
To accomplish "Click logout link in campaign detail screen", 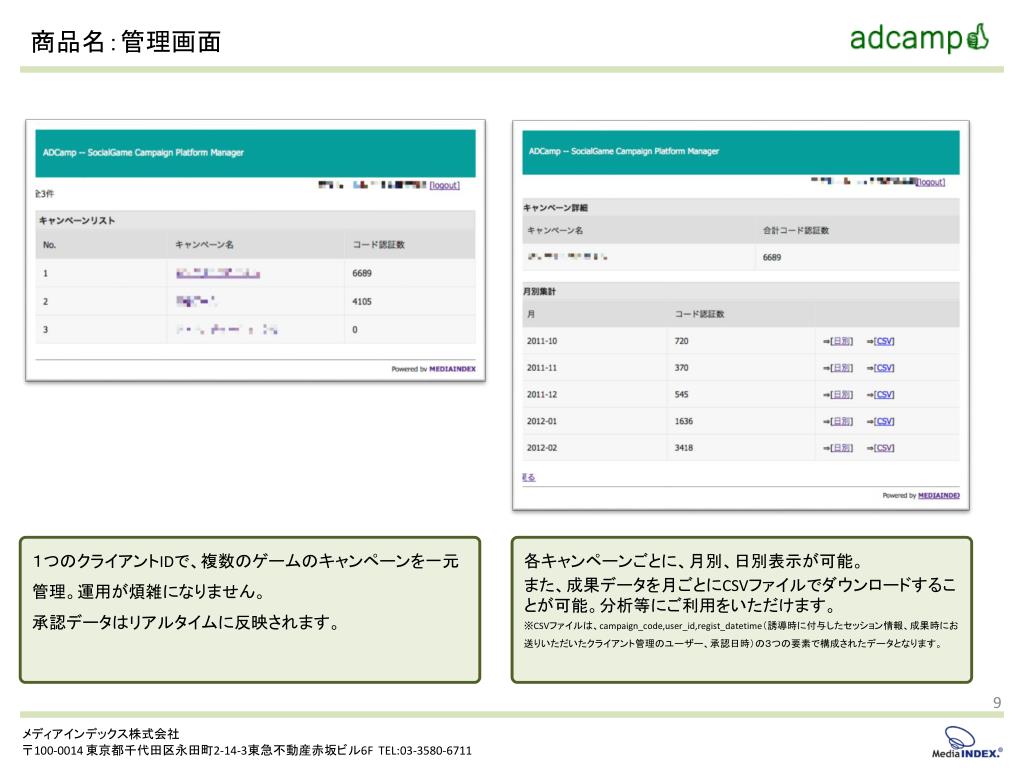I will (931, 182).
